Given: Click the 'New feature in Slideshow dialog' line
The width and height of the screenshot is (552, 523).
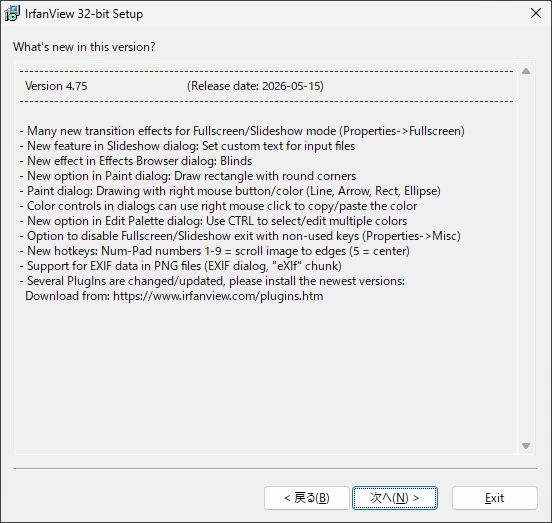Looking at the screenshot, I should [187, 146].
